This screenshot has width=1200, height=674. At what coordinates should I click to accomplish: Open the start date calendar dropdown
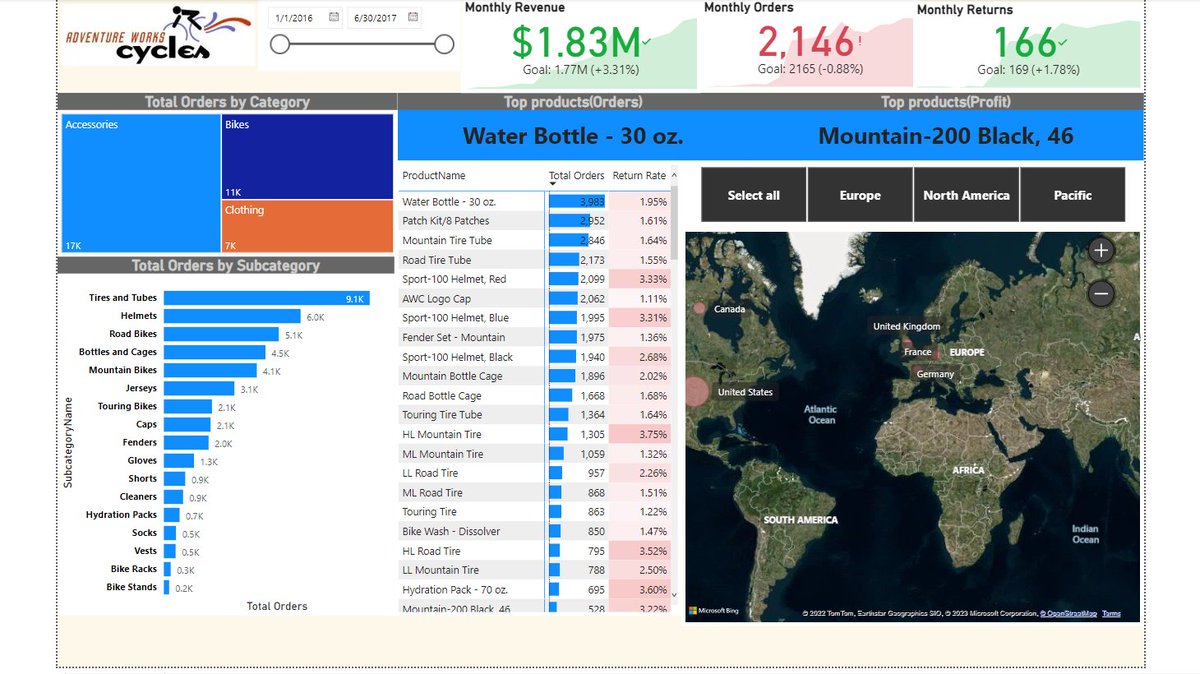335,17
